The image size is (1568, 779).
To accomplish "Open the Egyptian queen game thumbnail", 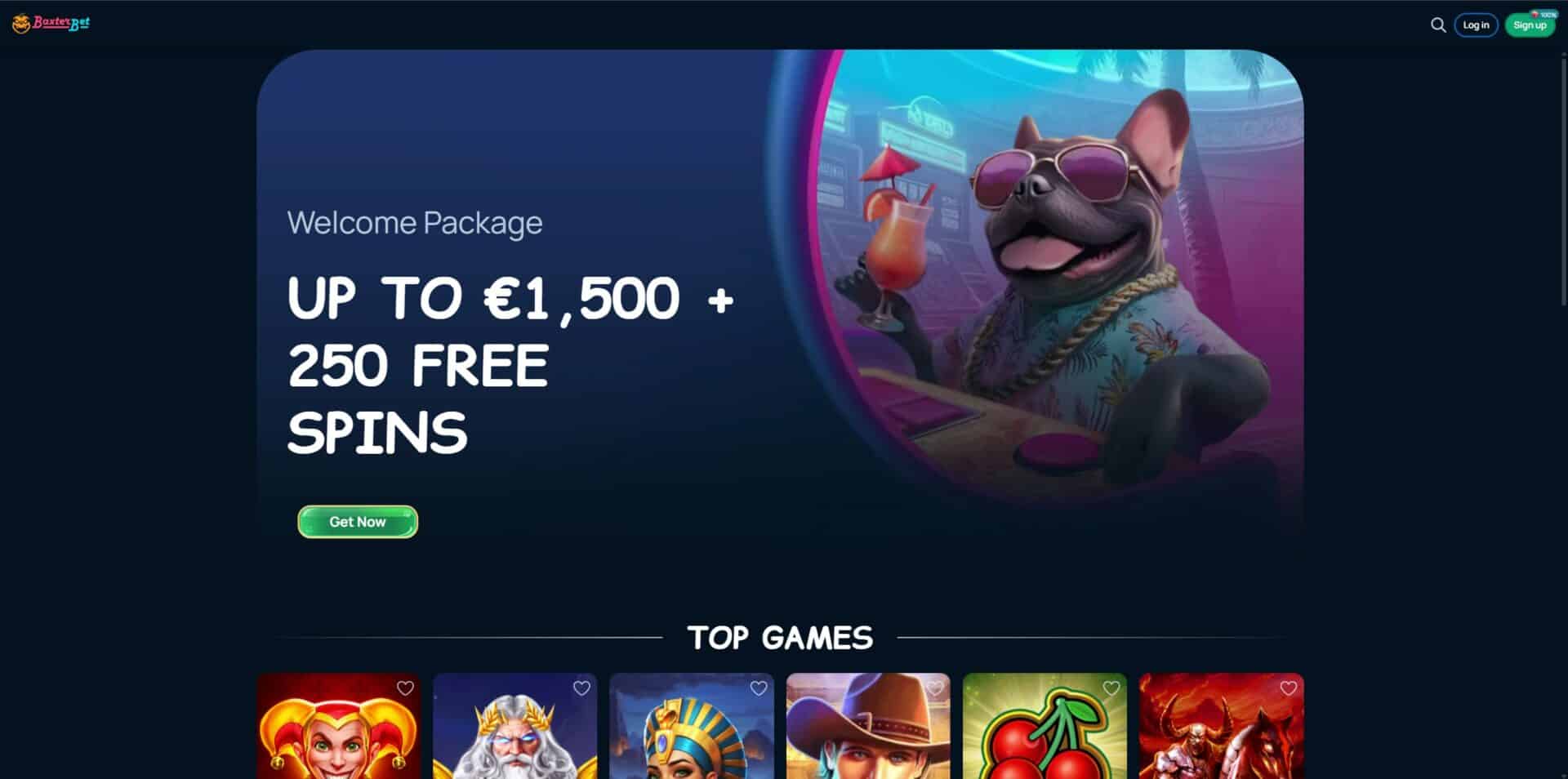I will coord(692,726).
